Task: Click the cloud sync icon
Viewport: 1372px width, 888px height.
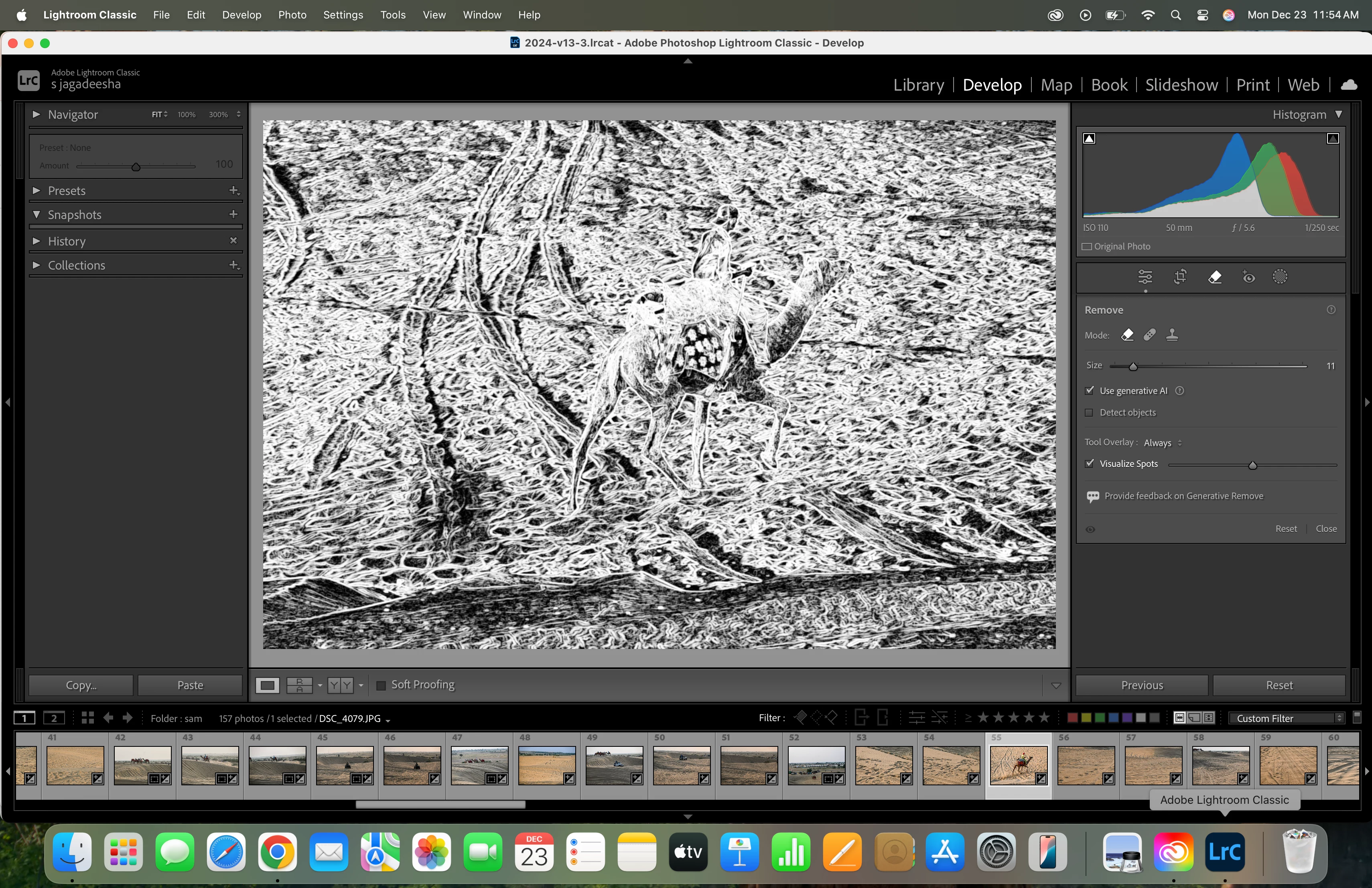Action: (1348, 85)
